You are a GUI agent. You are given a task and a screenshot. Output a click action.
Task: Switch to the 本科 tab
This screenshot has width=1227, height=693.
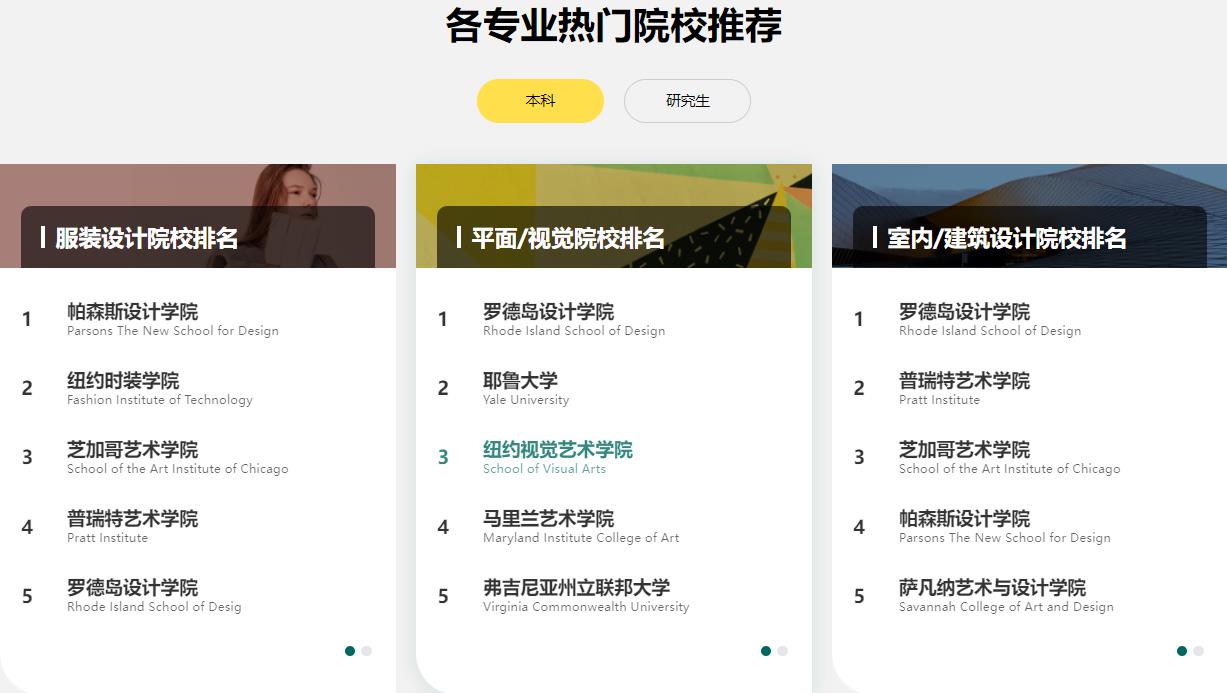[x=540, y=100]
